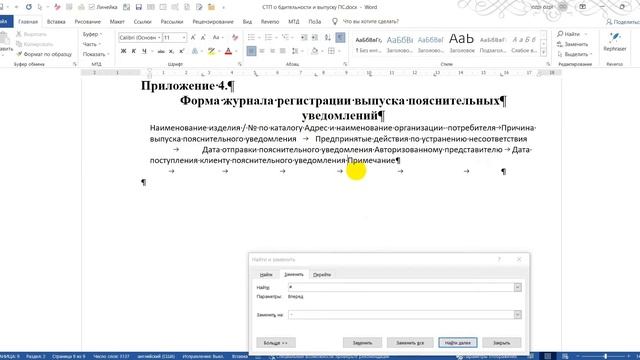Viewport: 640px width, 360px height.
Task: Toggle the bulleted list button
Action: [x=251, y=38]
